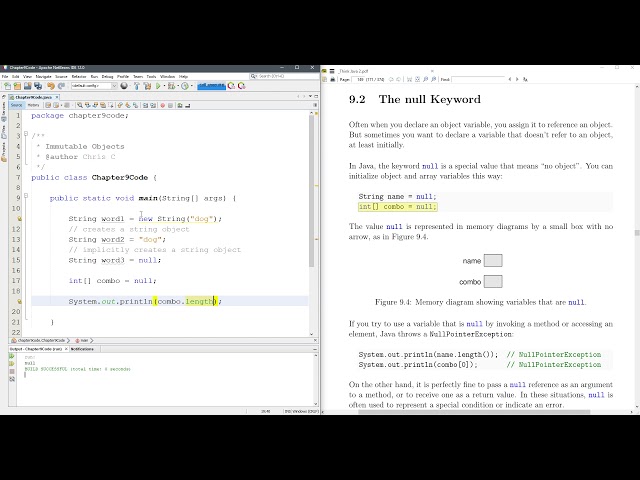Click the globe browser icon in toolbar

pos(124,86)
